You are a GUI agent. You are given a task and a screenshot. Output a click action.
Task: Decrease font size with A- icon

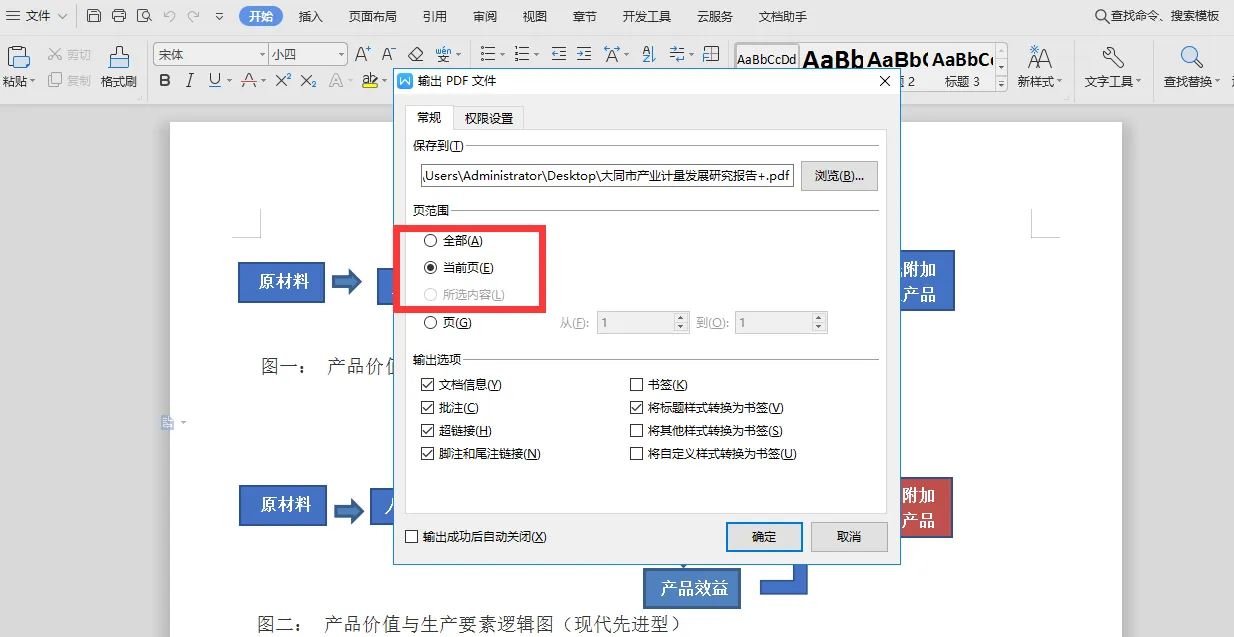[389, 54]
